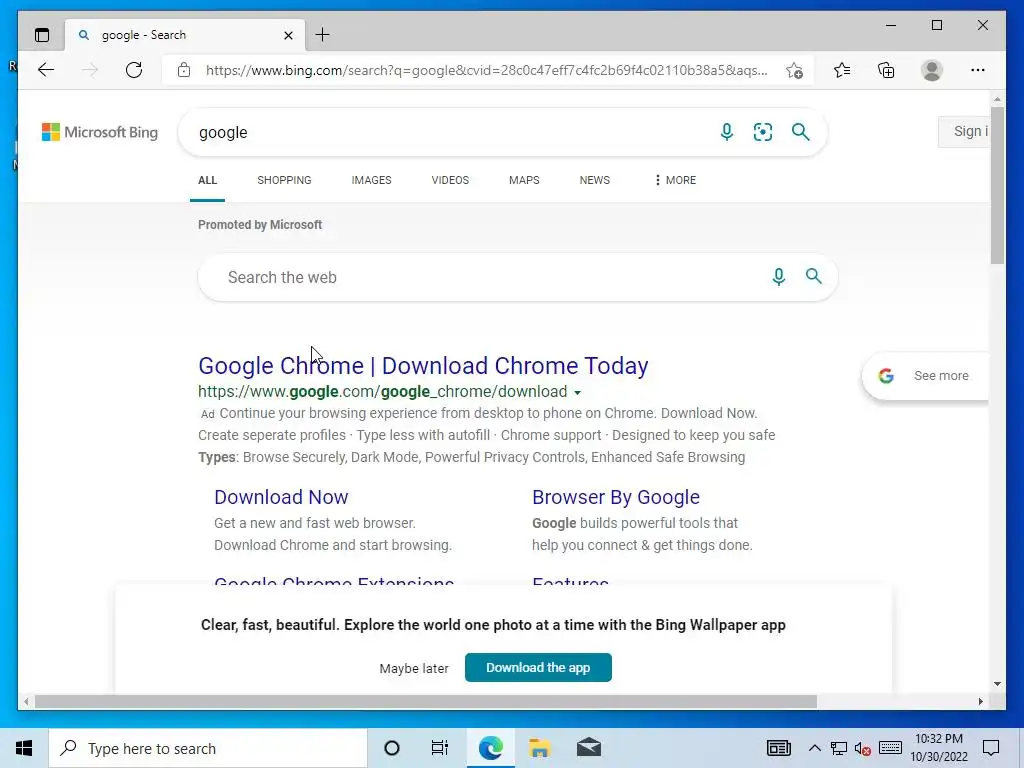1024x768 pixels.
Task: Switch to MAPS tab
Action: [524, 180]
